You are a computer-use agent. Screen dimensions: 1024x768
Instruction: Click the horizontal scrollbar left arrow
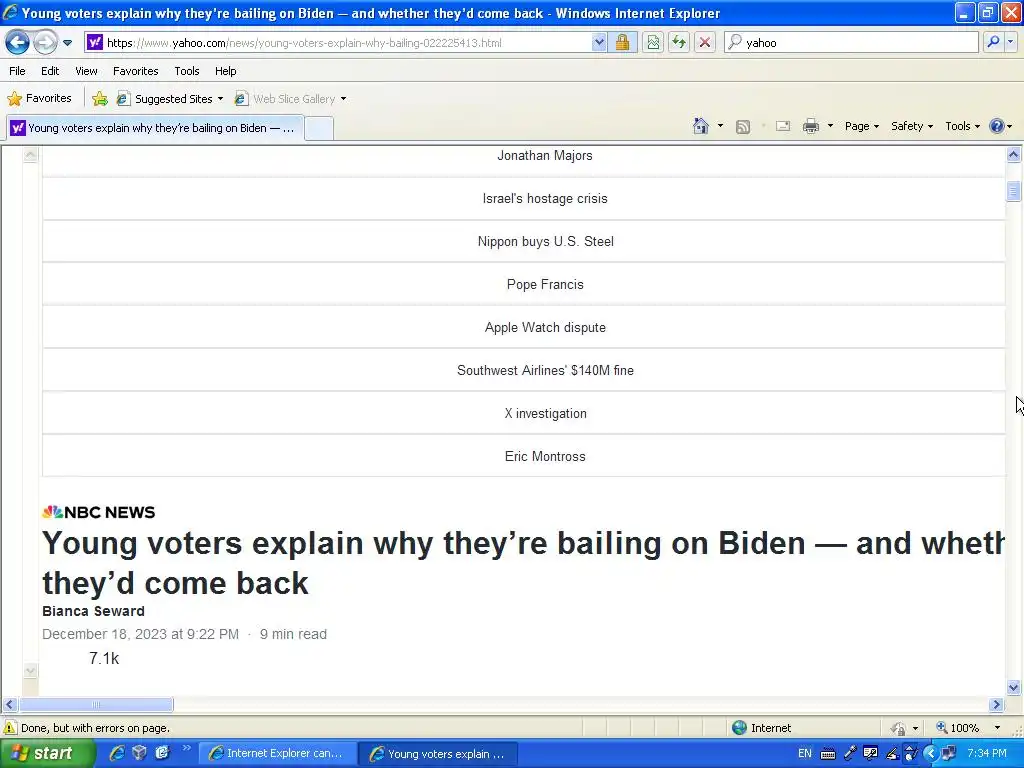(x=9, y=705)
